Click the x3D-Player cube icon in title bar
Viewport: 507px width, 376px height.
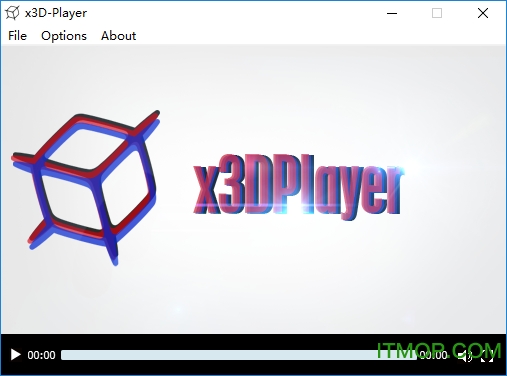(x=12, y=13)
